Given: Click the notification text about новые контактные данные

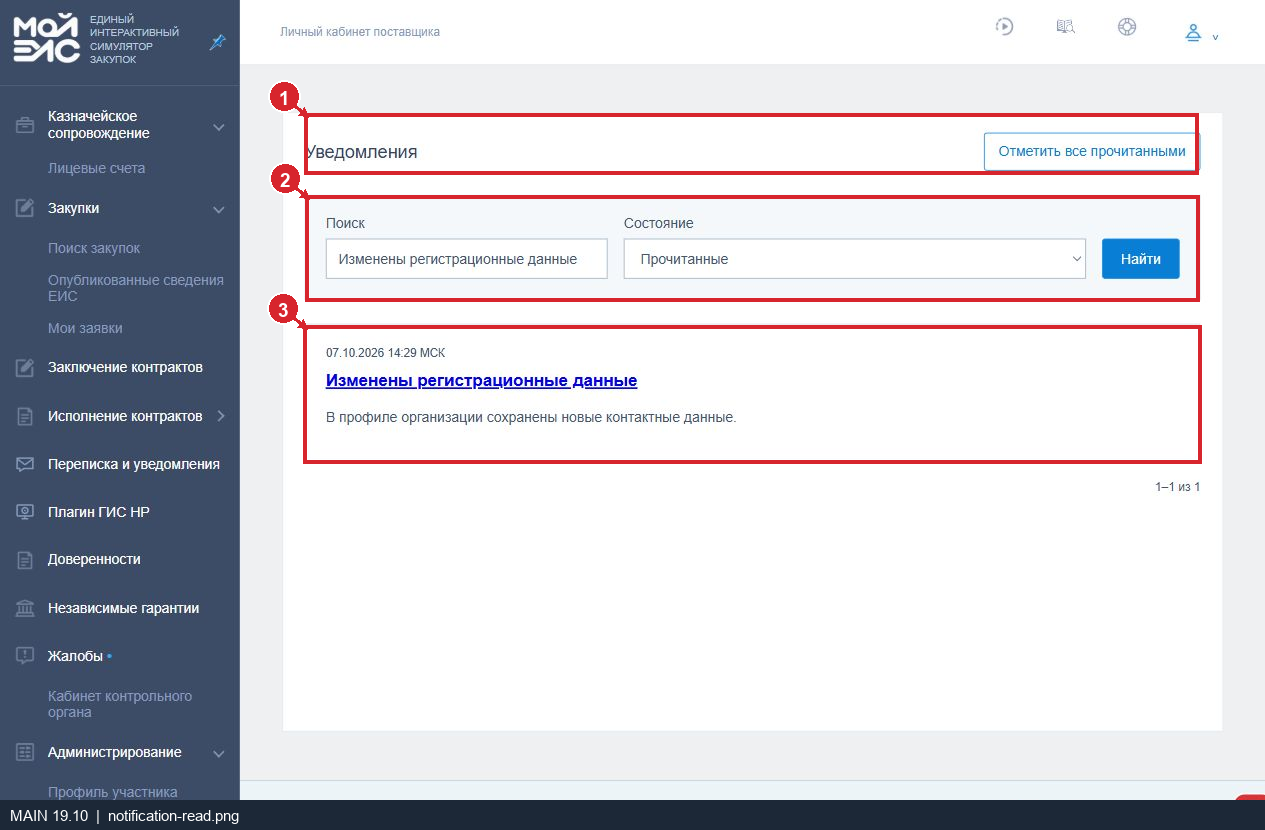Looking at the screenshot, I should pyautogui.click(x=531, y=417).
